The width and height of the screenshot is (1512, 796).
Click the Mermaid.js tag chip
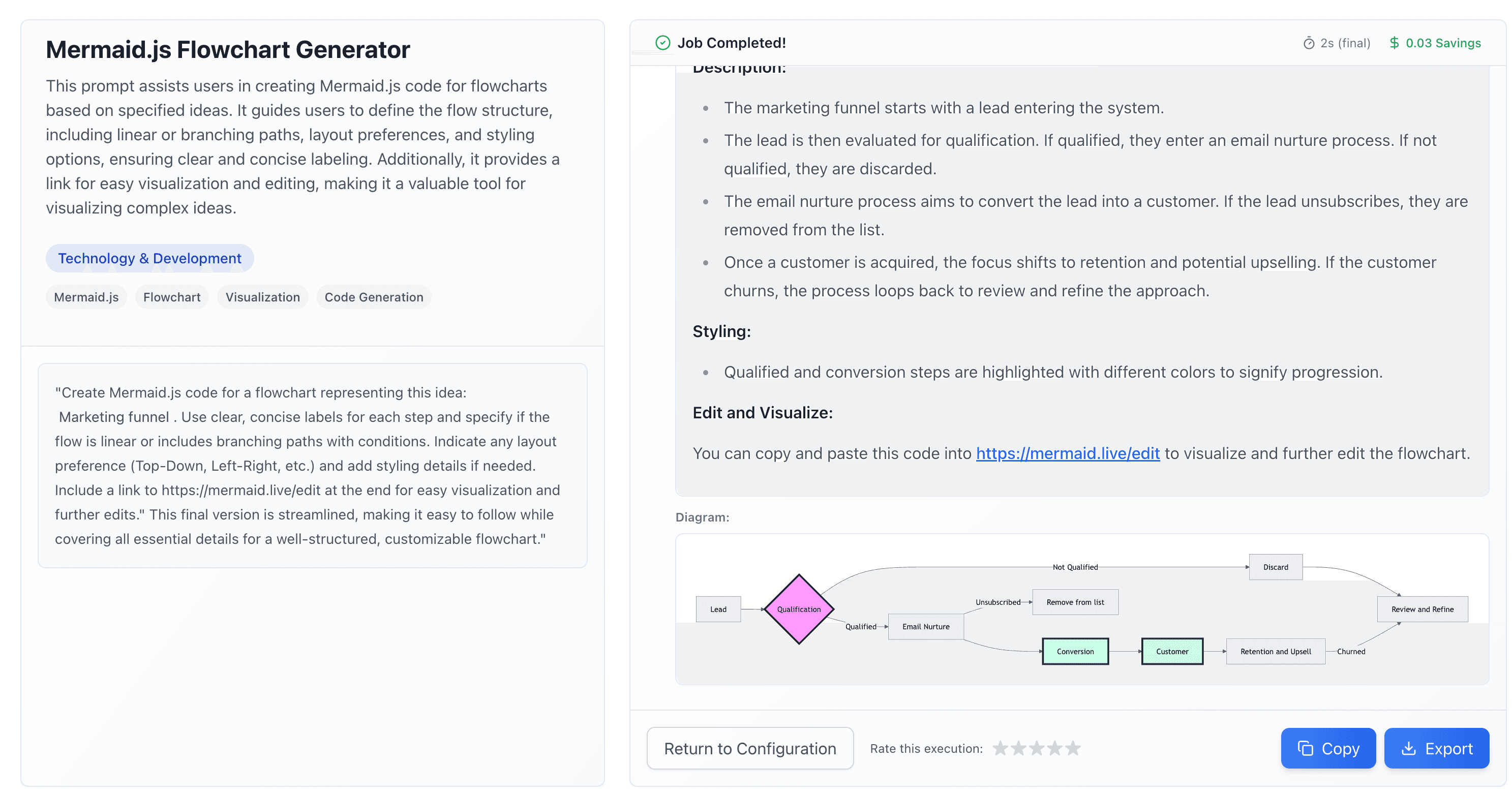coord(86,297)
